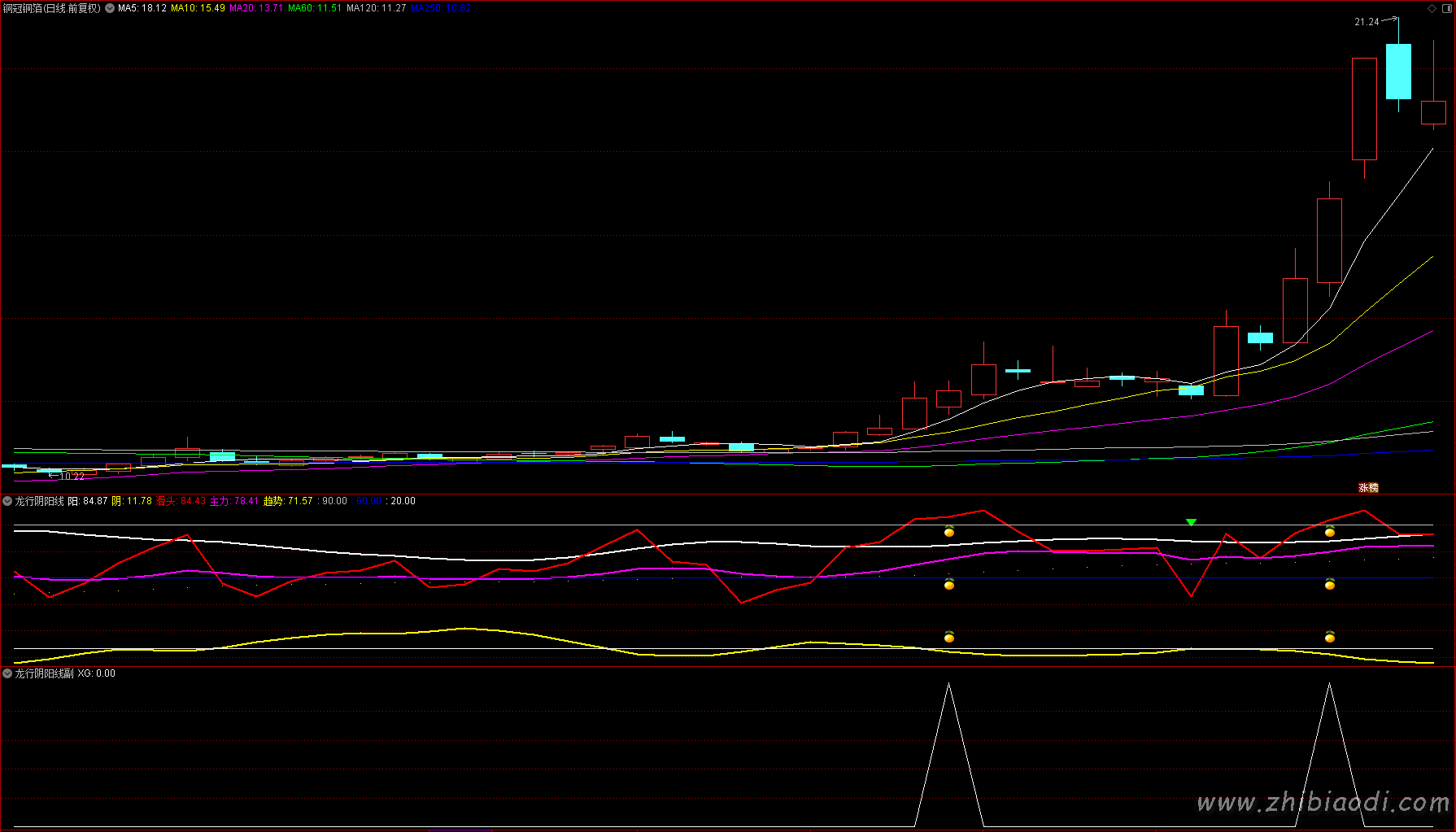Click the XG: 0.00 value

97,673
